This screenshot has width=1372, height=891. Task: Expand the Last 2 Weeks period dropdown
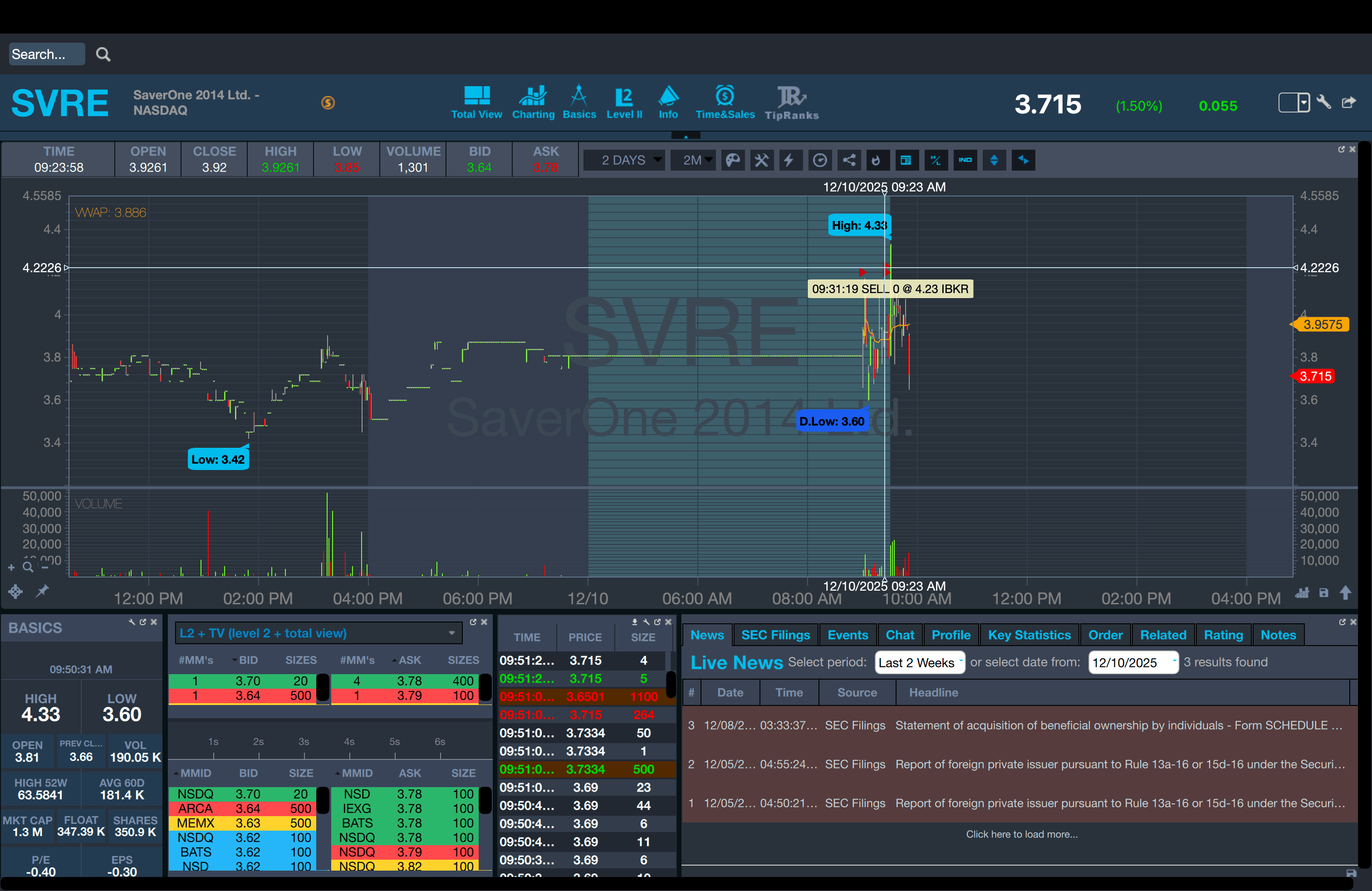(920, 662)
